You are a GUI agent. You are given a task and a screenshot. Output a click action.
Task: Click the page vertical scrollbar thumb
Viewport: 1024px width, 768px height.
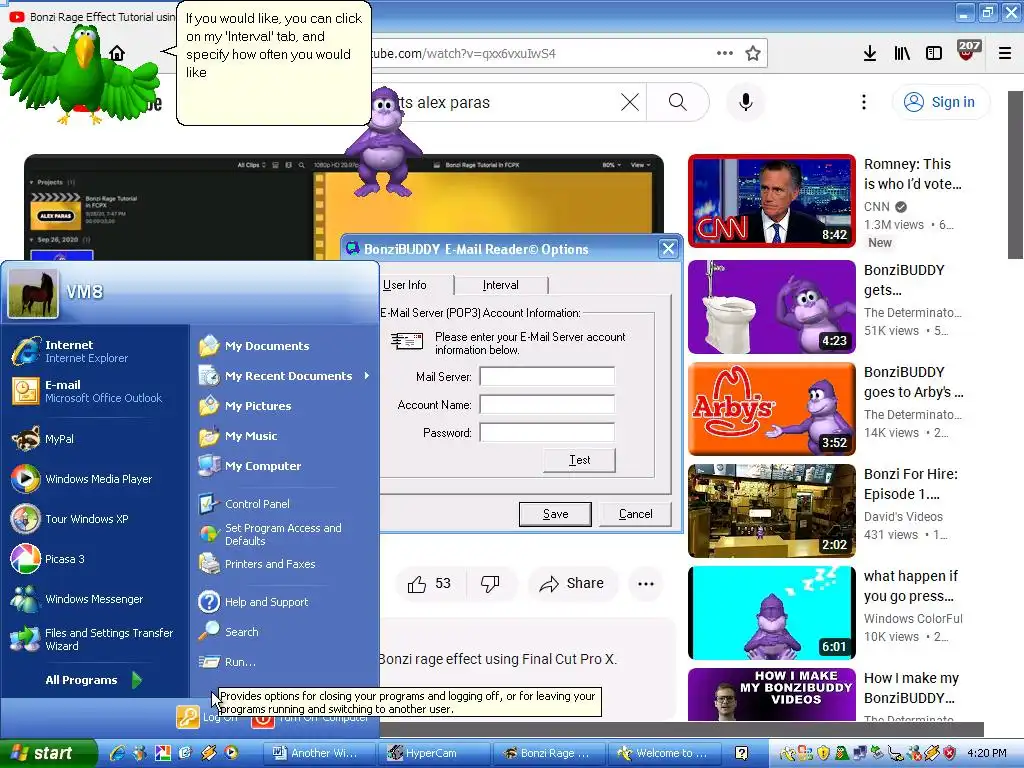[1015, 175]
